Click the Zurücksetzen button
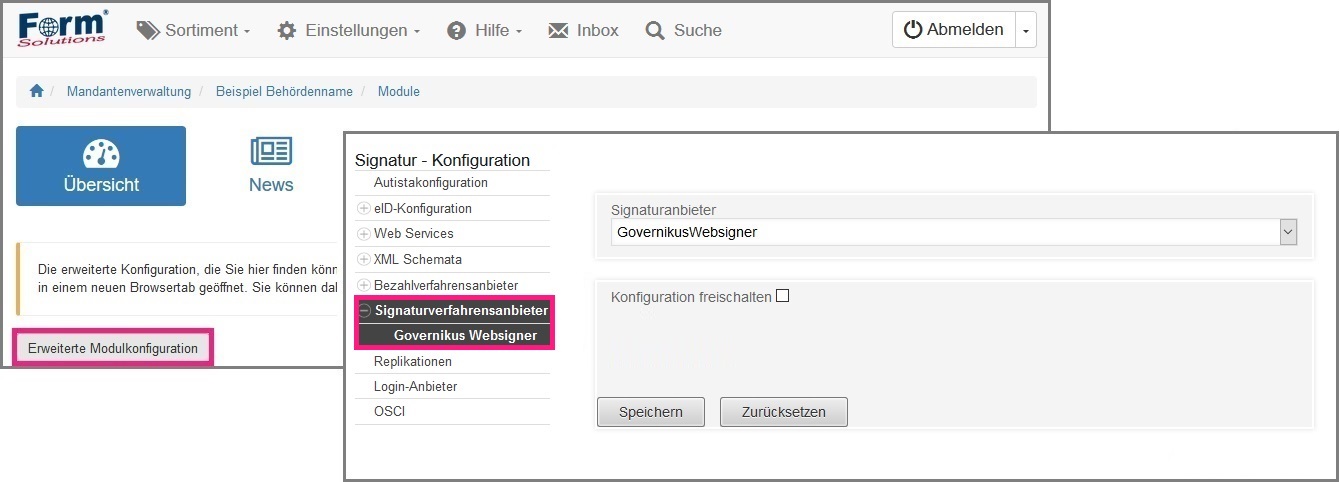The width and height of the screenshot is (1340, 482). (783, 412)
